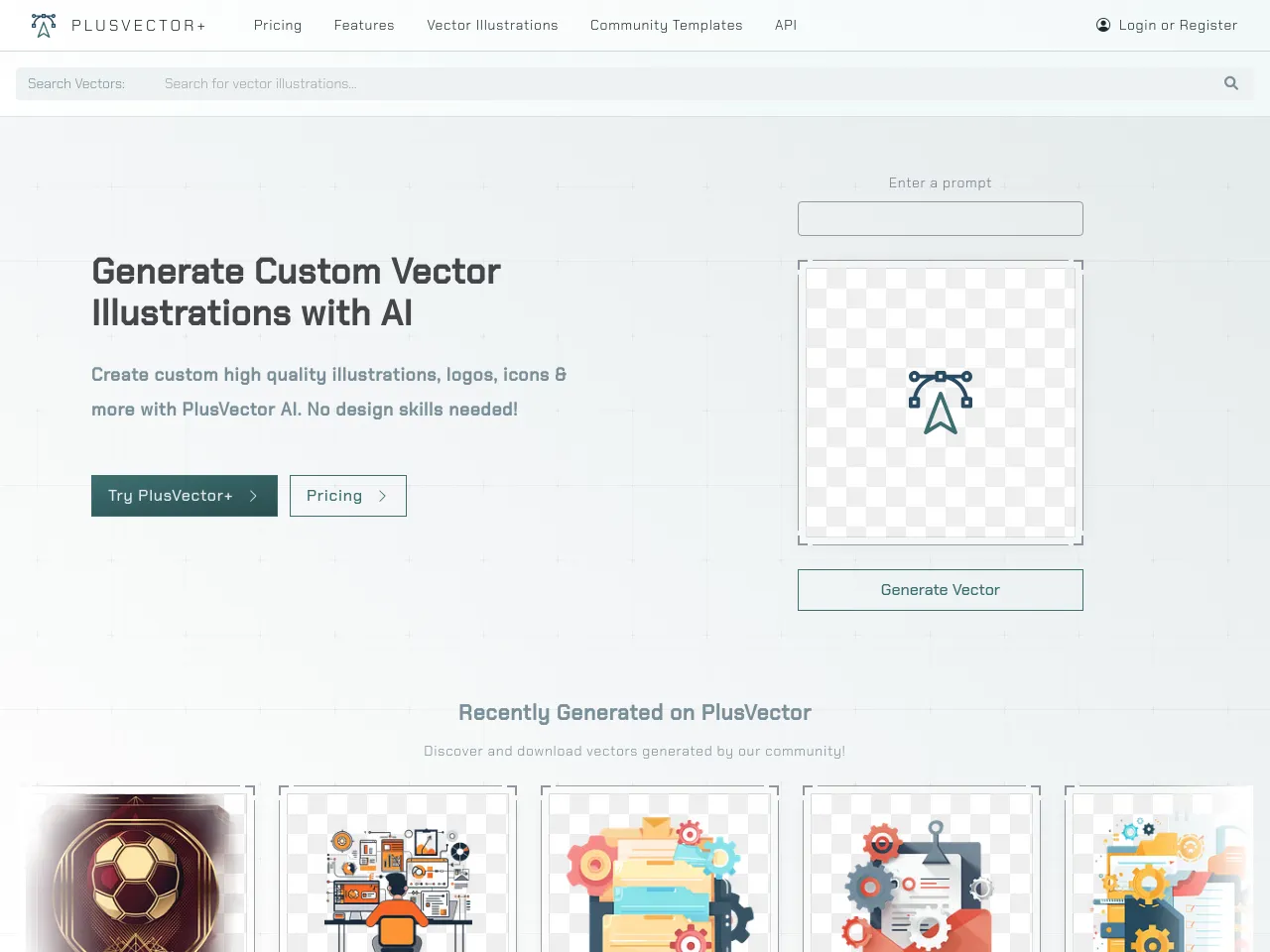The image size is (1270, 952).
Task: Click the user account icon
Action: (1103, 25)
